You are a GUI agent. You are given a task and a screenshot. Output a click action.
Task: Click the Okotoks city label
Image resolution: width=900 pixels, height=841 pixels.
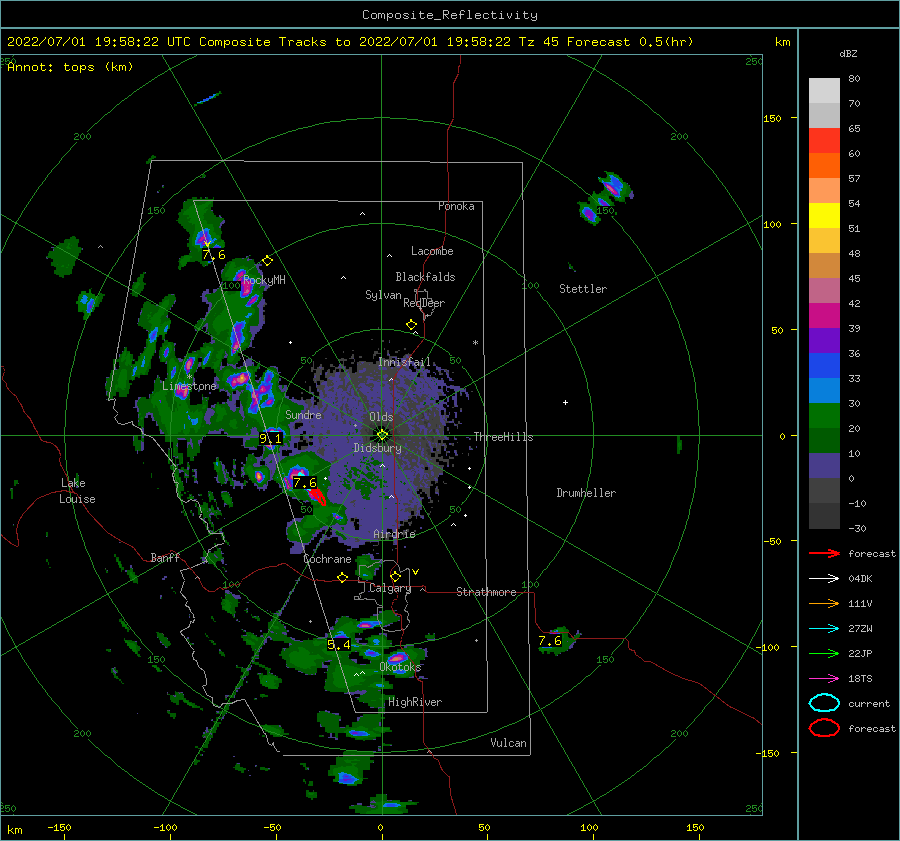[x=400, y=667]
